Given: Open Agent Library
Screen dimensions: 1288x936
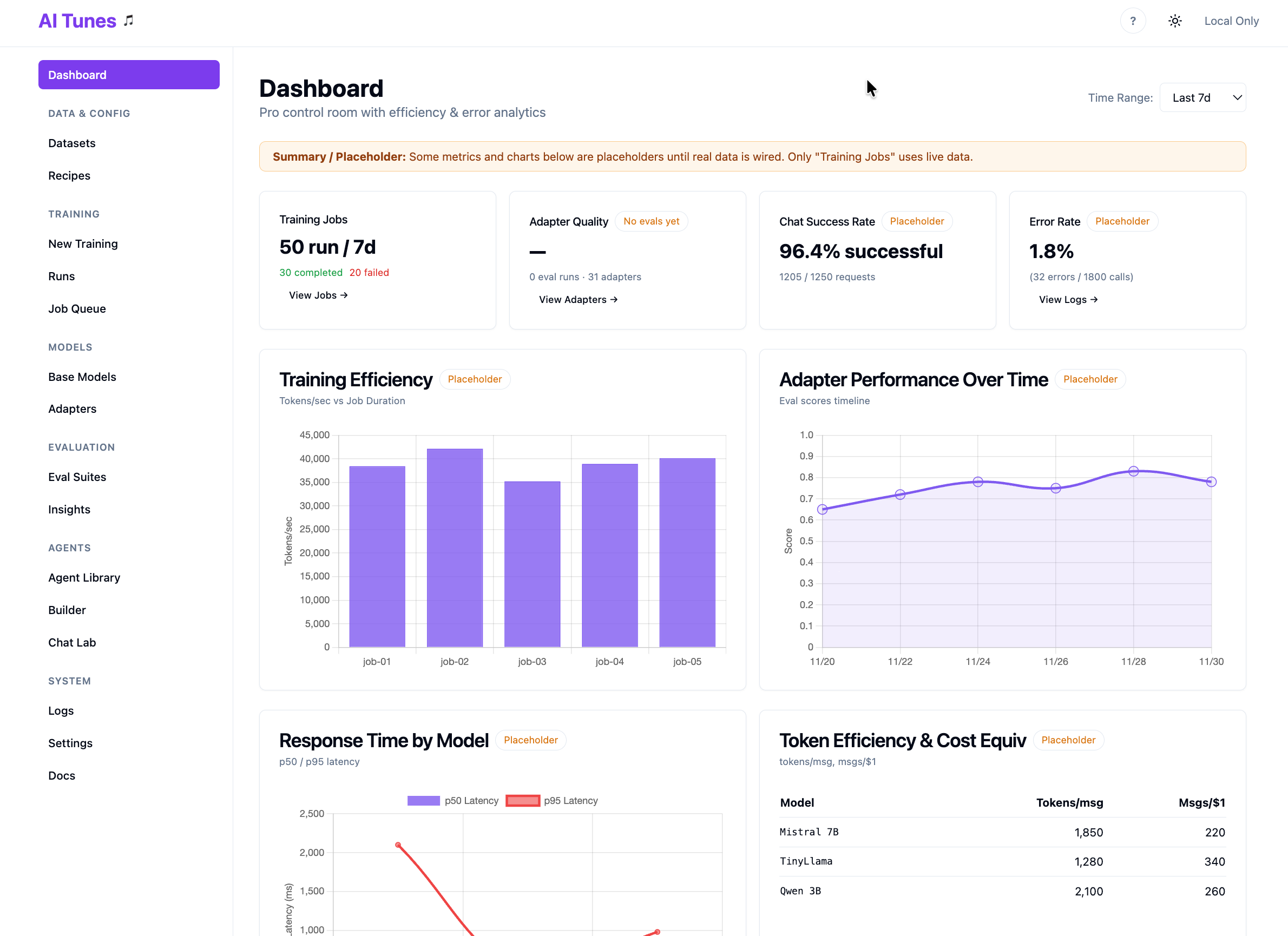Looking at the screenshot, I should point(84,577).
